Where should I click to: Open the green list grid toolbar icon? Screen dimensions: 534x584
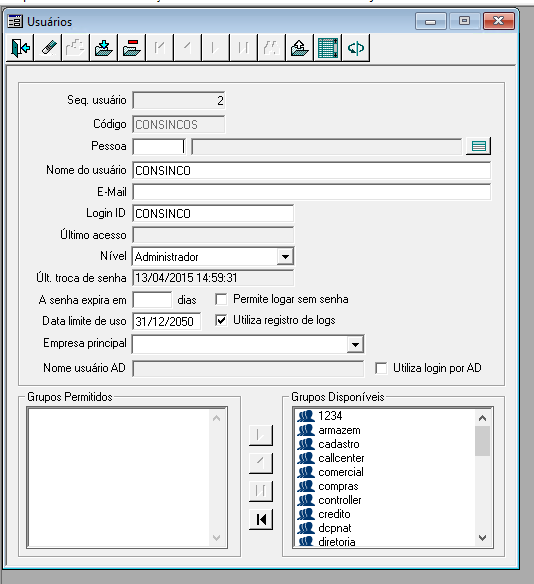pyautogui.click(x=328, y=48)
